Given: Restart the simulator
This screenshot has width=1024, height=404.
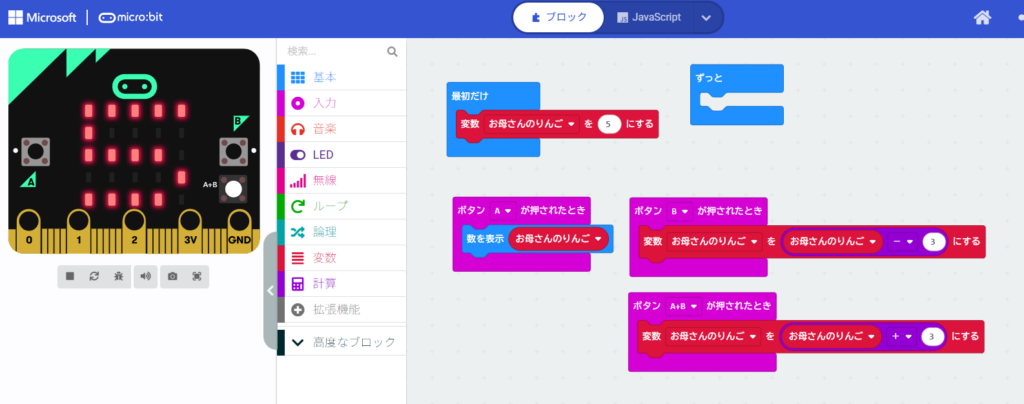Looking at the screenshot, I should pos(94,276).
